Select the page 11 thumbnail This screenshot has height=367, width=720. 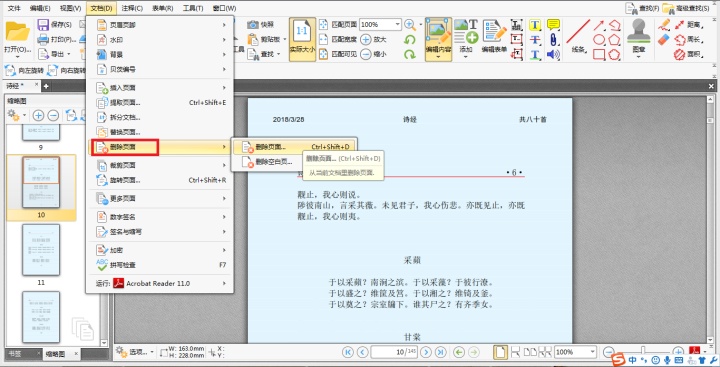pos(41,250)
